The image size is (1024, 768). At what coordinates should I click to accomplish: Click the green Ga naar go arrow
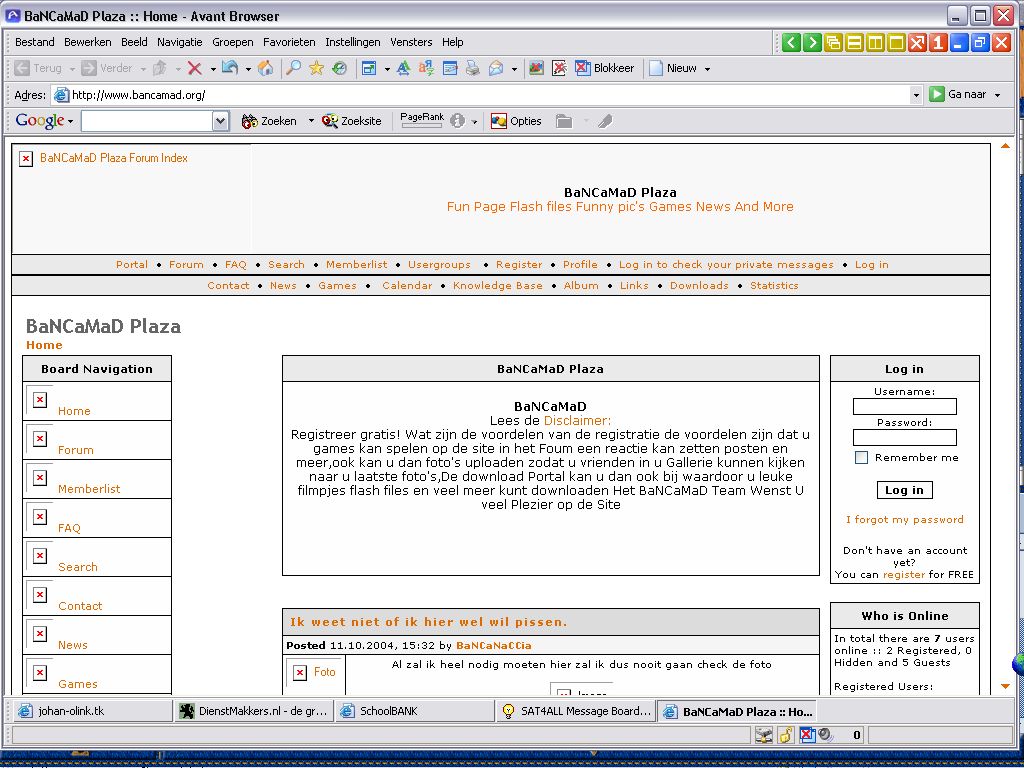pyautogui.click(x=936, y=94)
